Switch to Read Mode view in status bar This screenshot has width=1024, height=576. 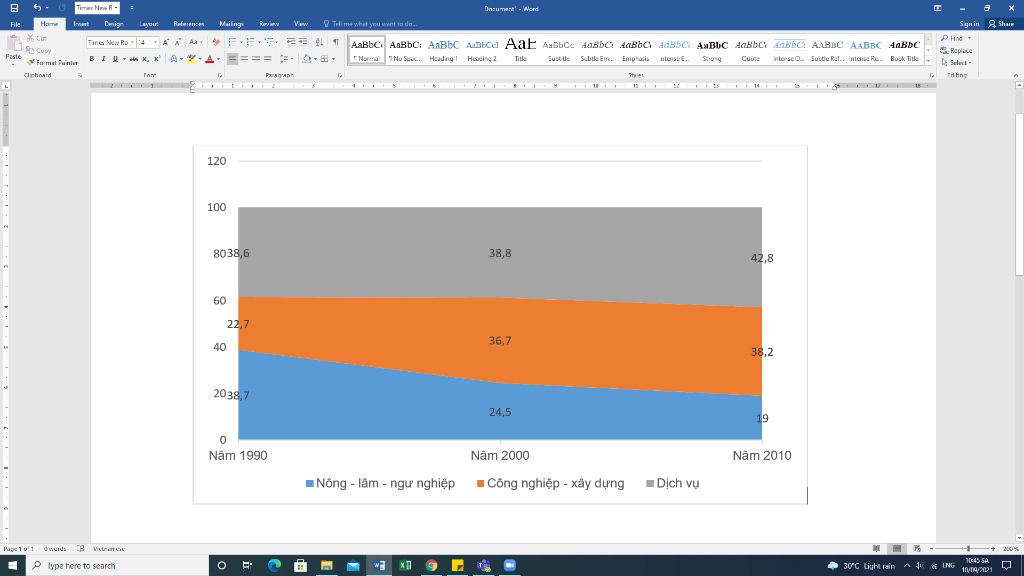point(876,549)
